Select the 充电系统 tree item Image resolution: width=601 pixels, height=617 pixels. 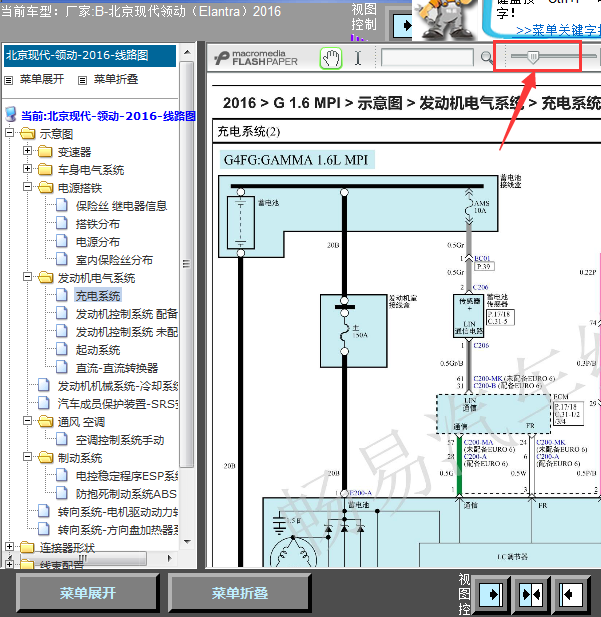(x=98, y=296)
